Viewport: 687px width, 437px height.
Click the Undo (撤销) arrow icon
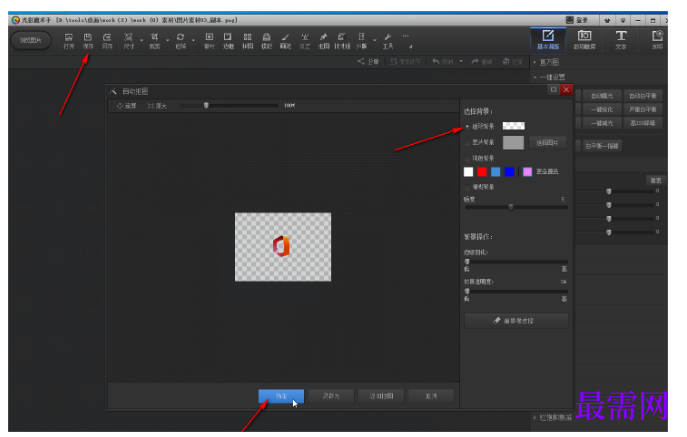pos(436,61)
